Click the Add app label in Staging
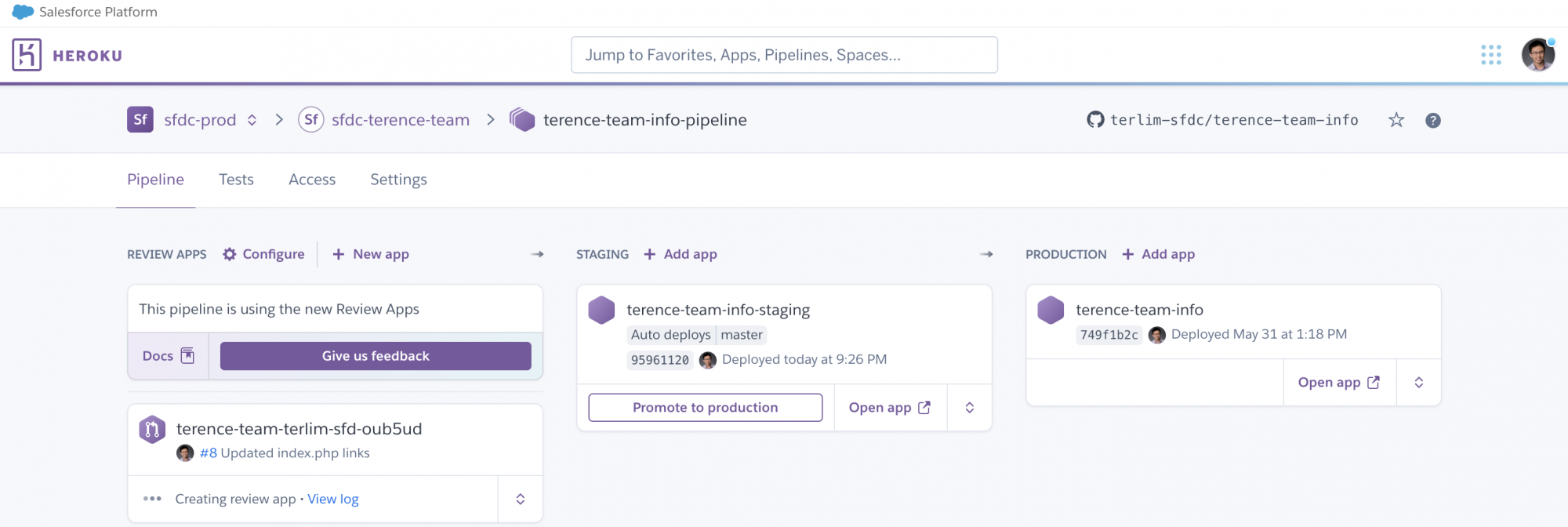 (691, 254)
